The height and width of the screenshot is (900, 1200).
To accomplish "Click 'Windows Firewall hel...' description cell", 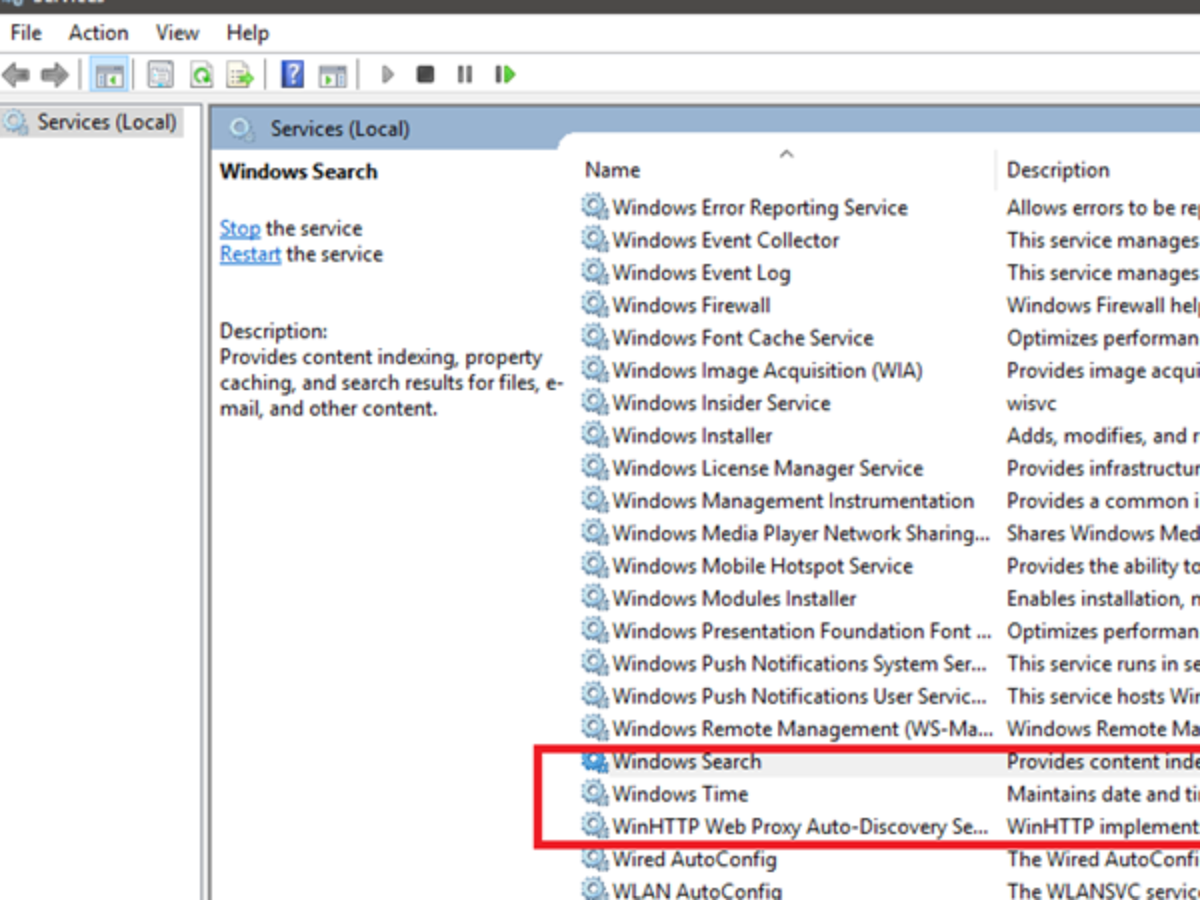I will coord(1103,305).
